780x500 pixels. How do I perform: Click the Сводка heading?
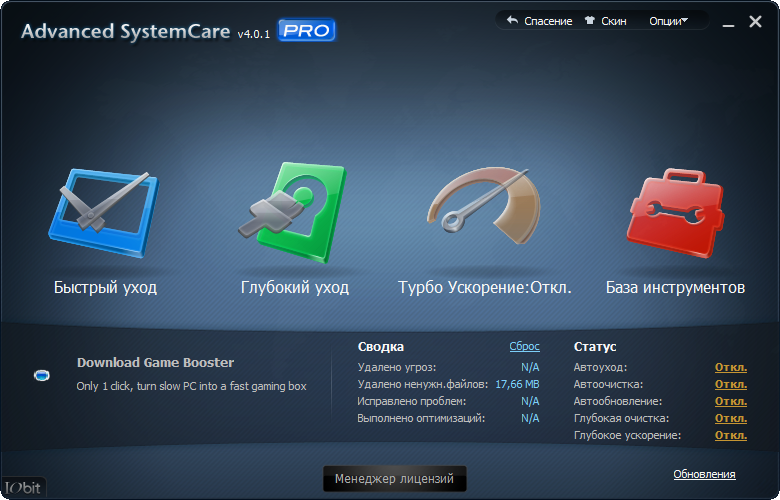pyautogui.click(x=381, y=347)
